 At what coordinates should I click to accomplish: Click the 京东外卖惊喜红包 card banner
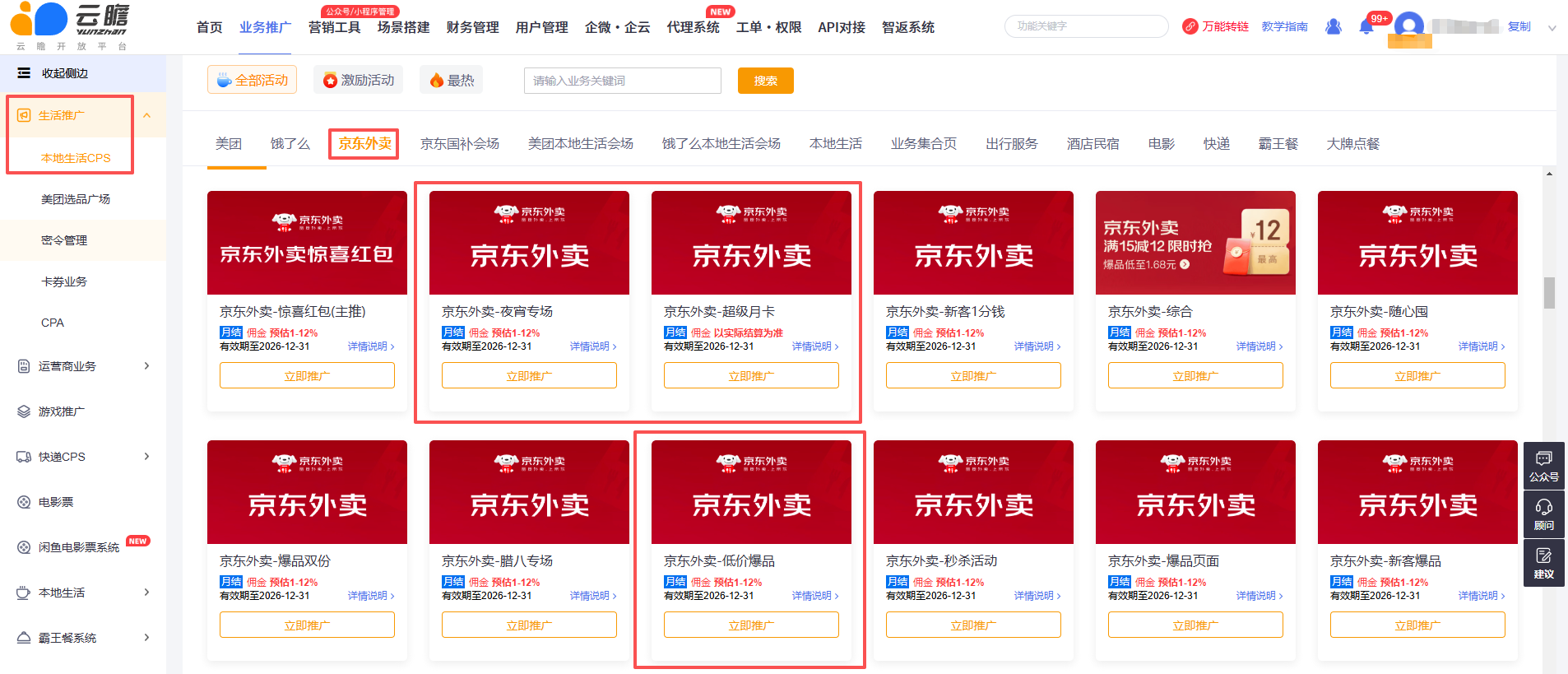tap(307, 243)
